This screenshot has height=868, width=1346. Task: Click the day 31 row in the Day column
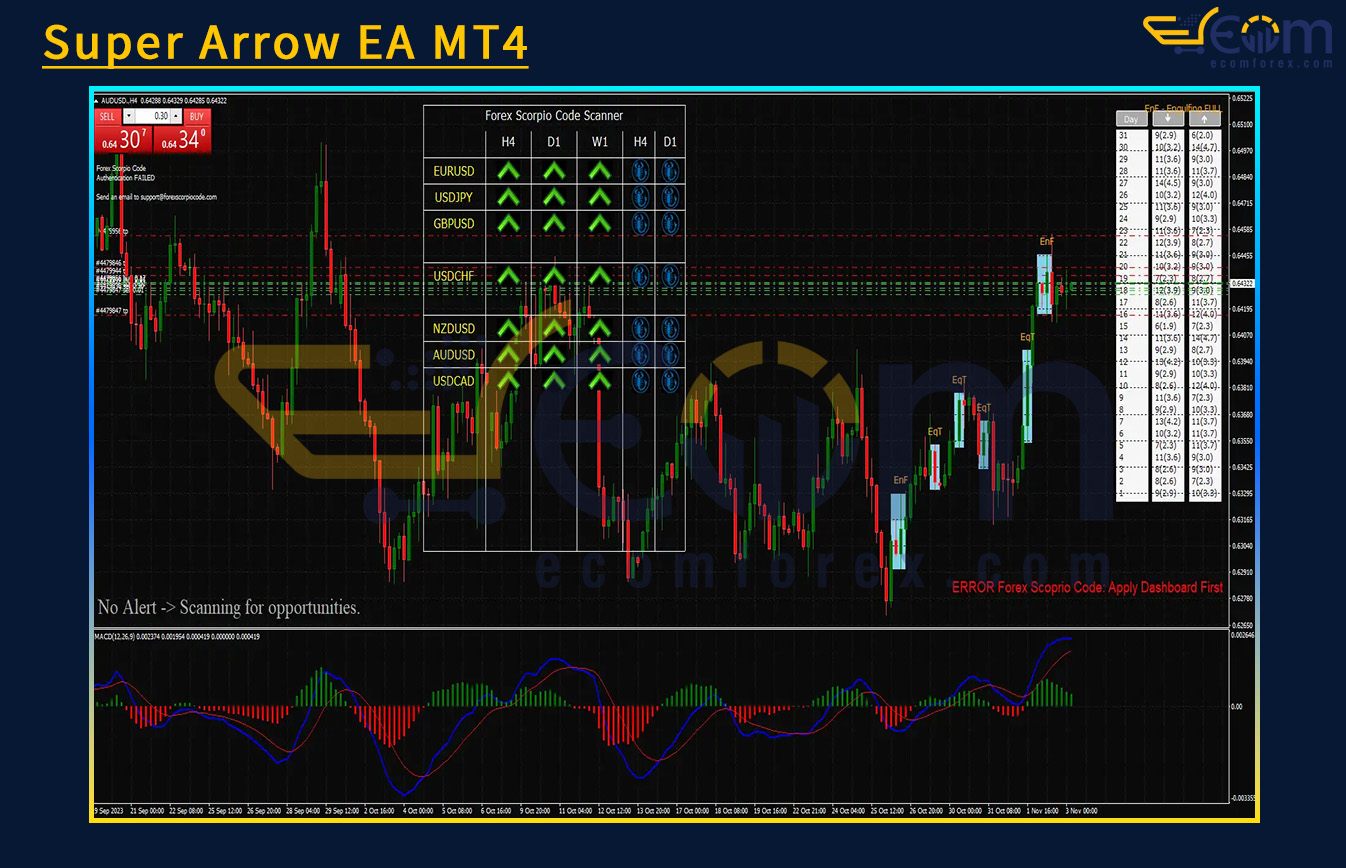point(1131,135)
